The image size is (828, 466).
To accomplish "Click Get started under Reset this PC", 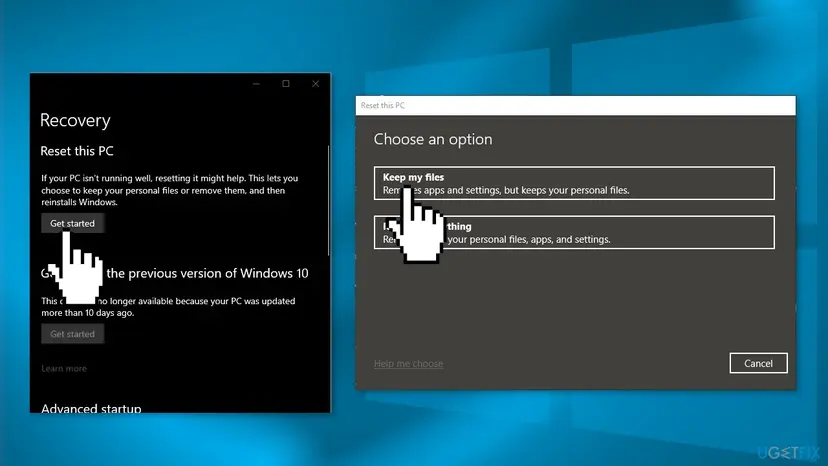I will (72, 223).
